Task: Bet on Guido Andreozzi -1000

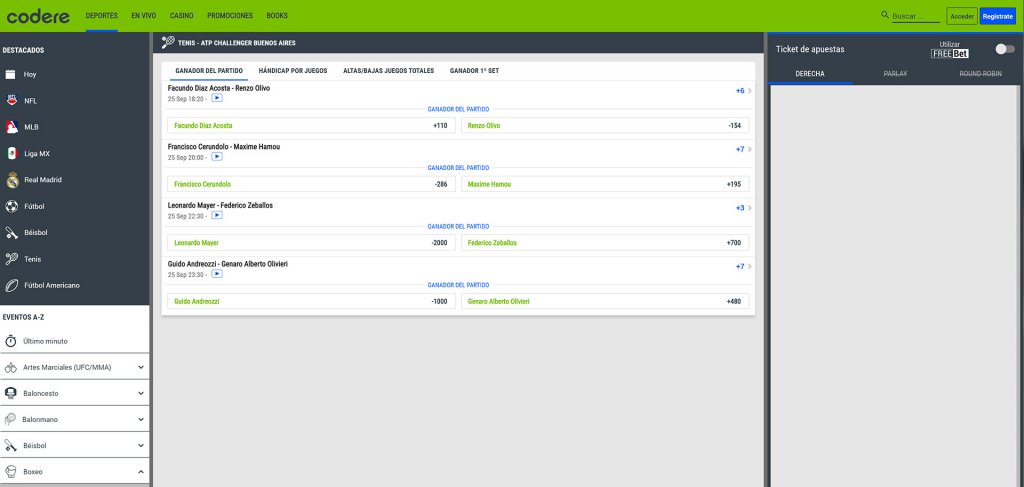Action: (x=312, y=302)
